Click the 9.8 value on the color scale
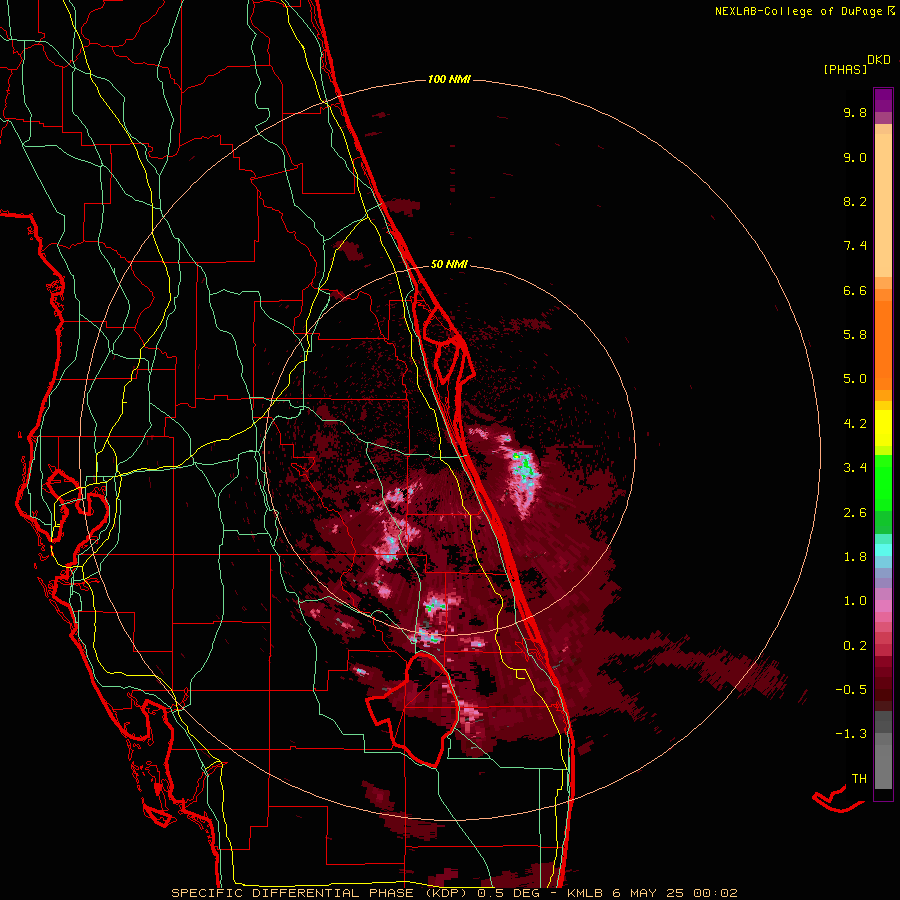900x900 pixels. click(855, 112)
